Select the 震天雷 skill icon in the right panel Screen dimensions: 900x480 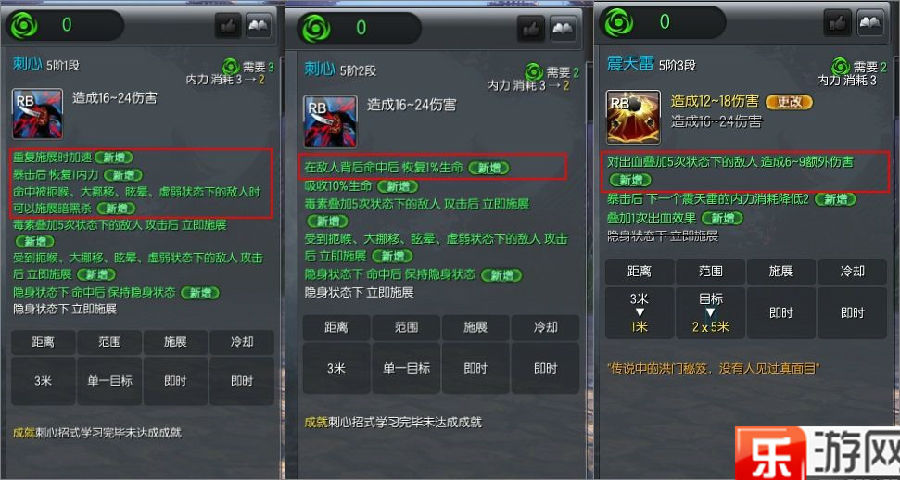pos(633,117)
